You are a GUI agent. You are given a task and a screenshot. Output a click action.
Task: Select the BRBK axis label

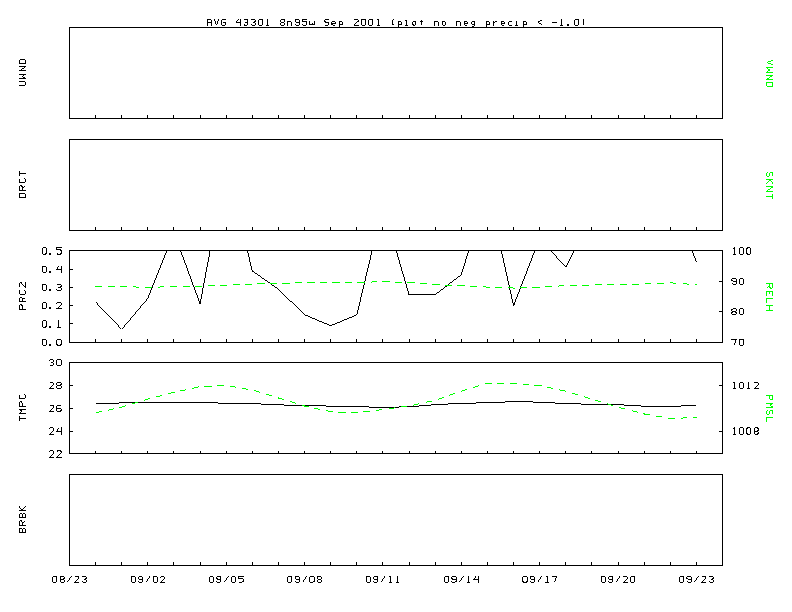[23, 520]
